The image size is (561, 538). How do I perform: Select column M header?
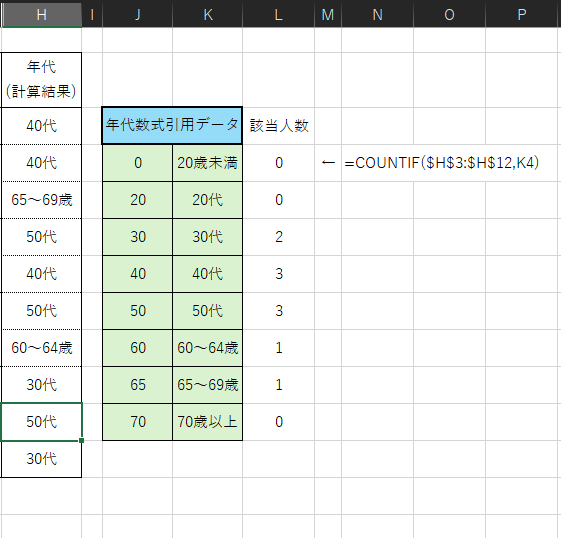pos(328,14)
